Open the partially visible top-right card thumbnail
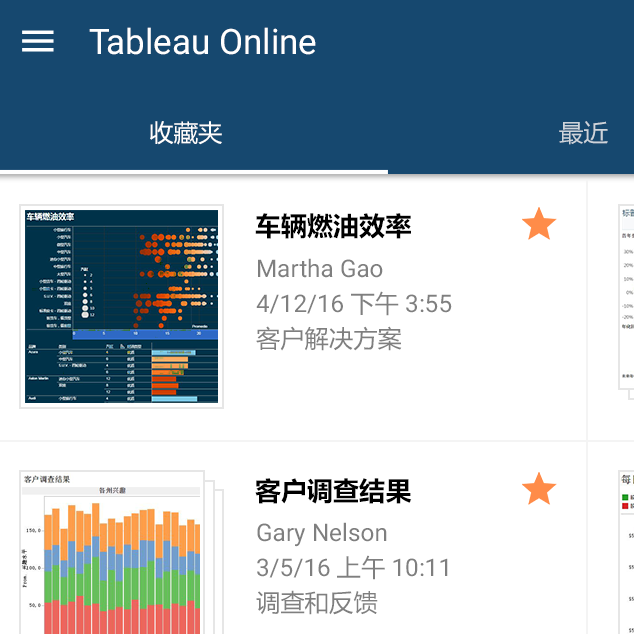 (626, 297)
